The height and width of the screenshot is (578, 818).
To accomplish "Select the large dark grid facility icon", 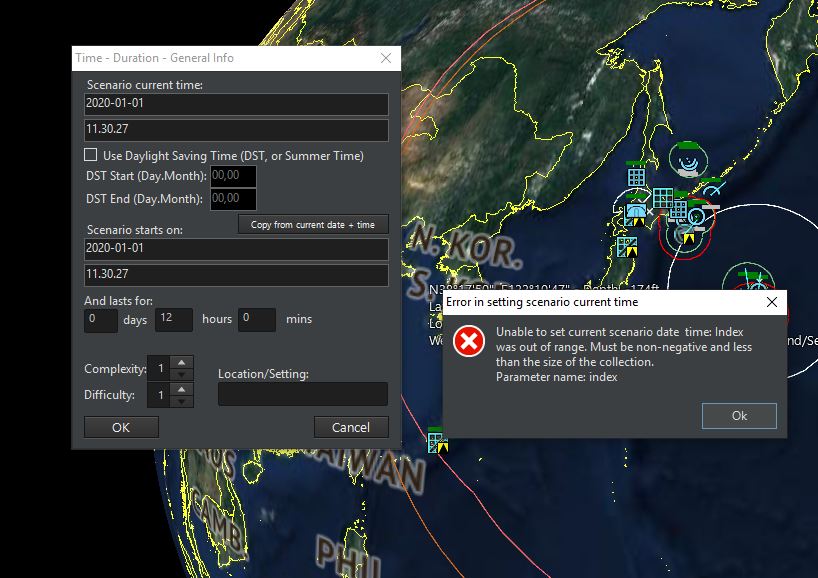I will coord(663,198).
